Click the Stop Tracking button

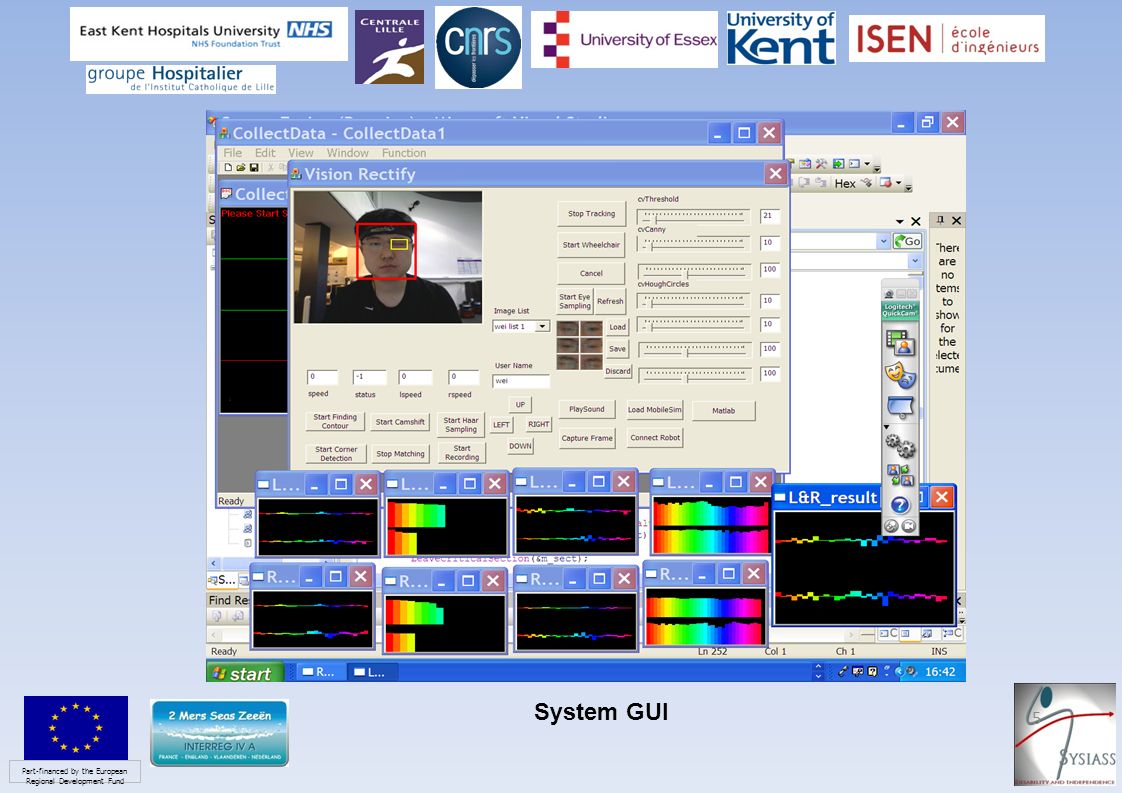(x=591, y=214)
